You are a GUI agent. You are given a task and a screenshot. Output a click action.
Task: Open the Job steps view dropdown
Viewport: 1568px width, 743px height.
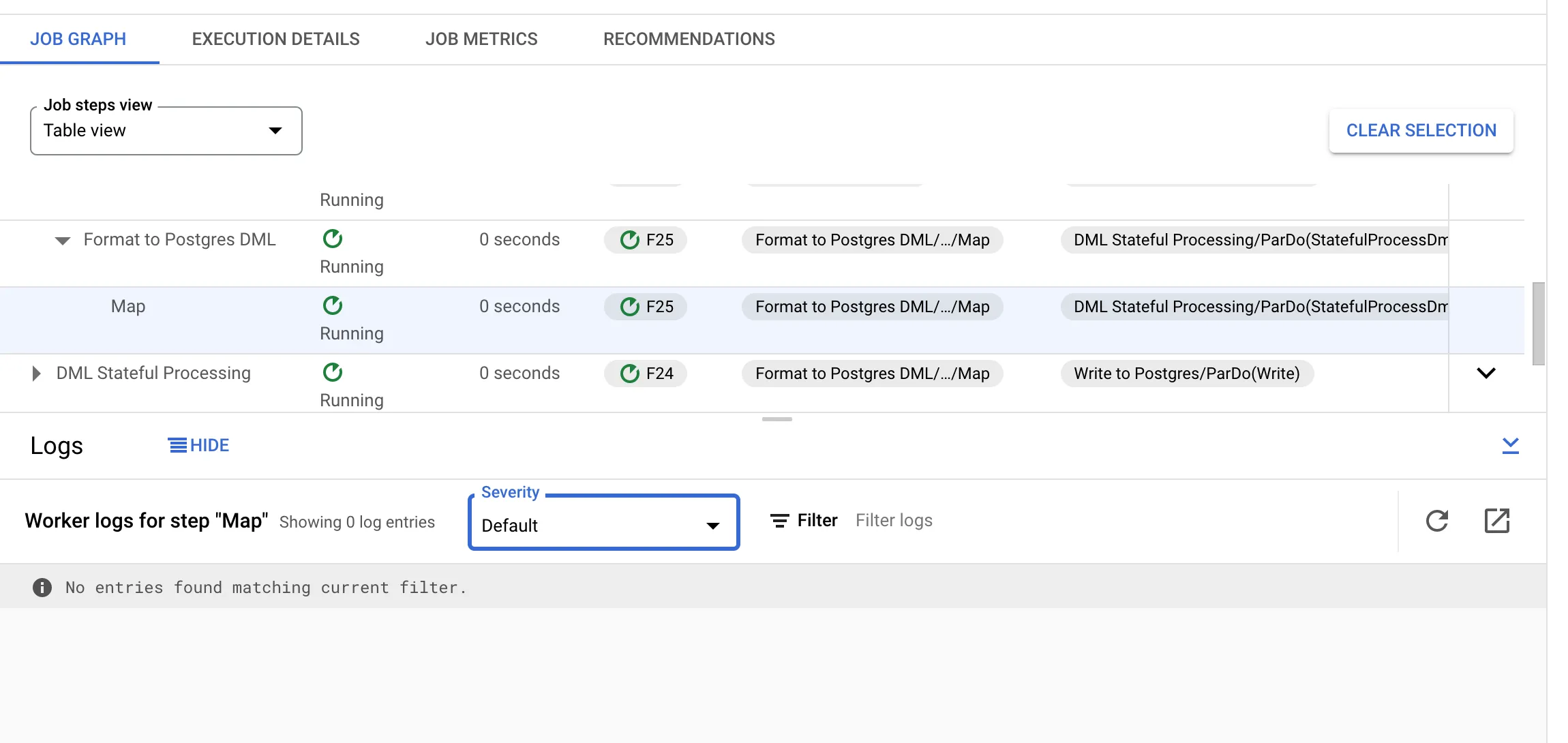tap(166, 131)
